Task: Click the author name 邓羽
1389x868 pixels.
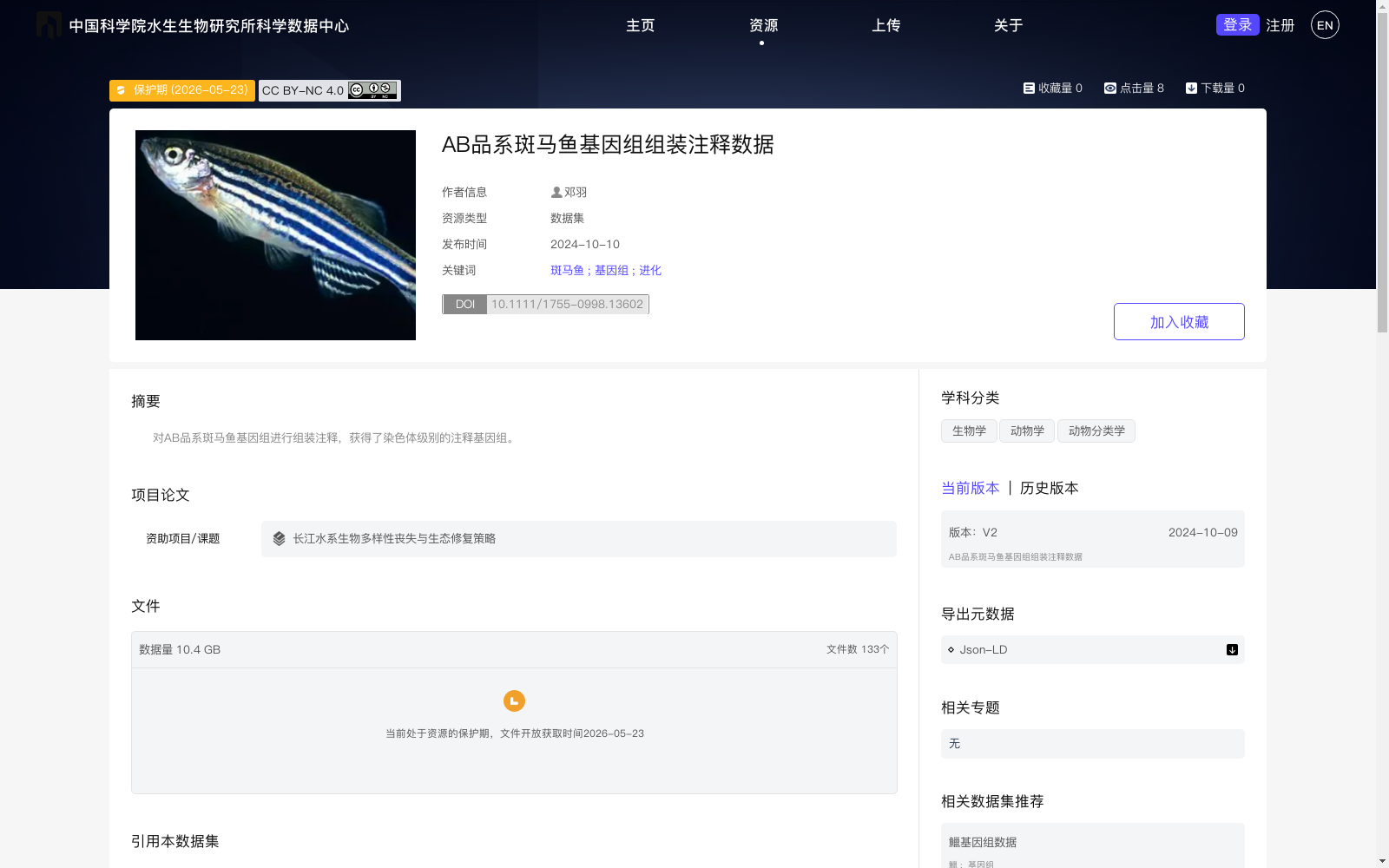Action: coord(576,193)
